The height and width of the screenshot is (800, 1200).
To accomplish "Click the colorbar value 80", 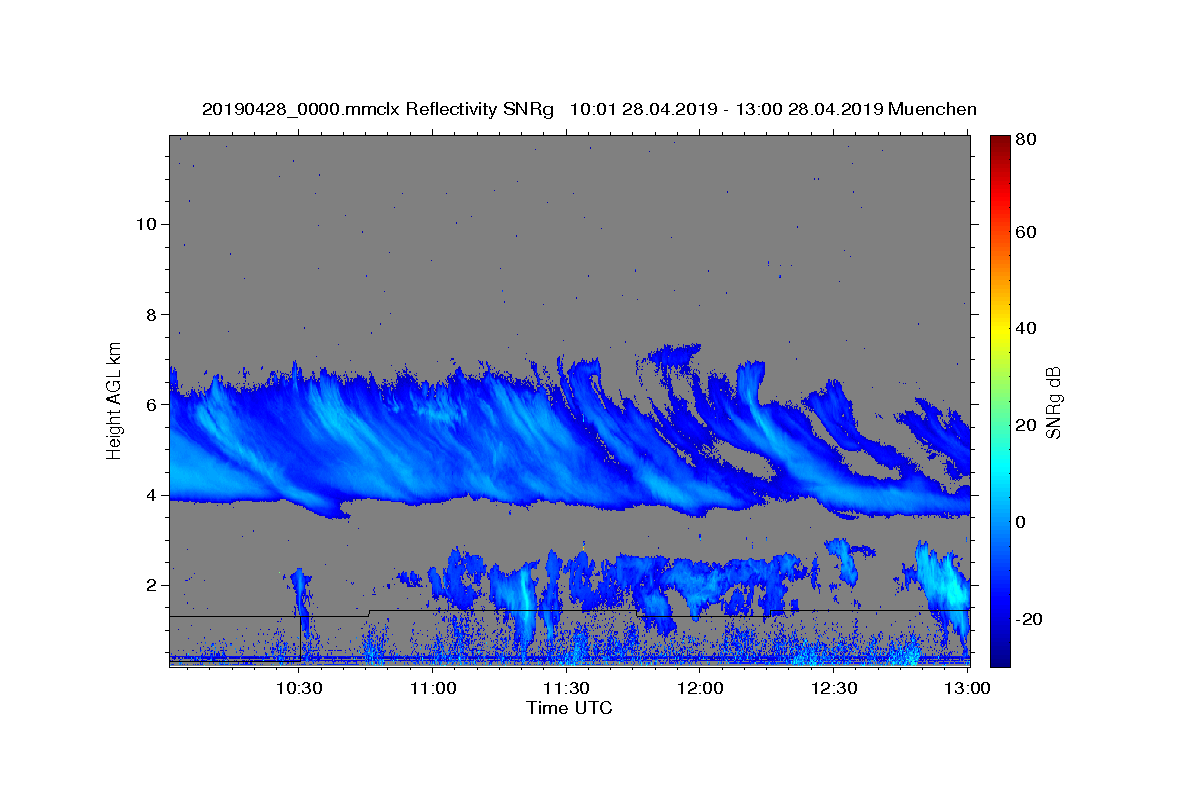I will click(x=1025, y=140).
